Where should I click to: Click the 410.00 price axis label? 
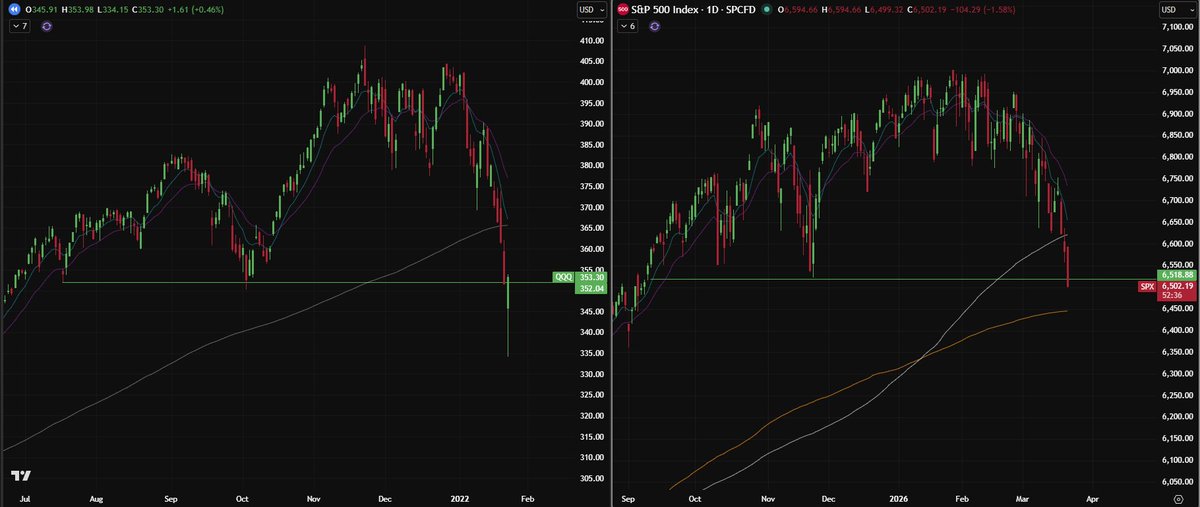[x=591, y=41]
